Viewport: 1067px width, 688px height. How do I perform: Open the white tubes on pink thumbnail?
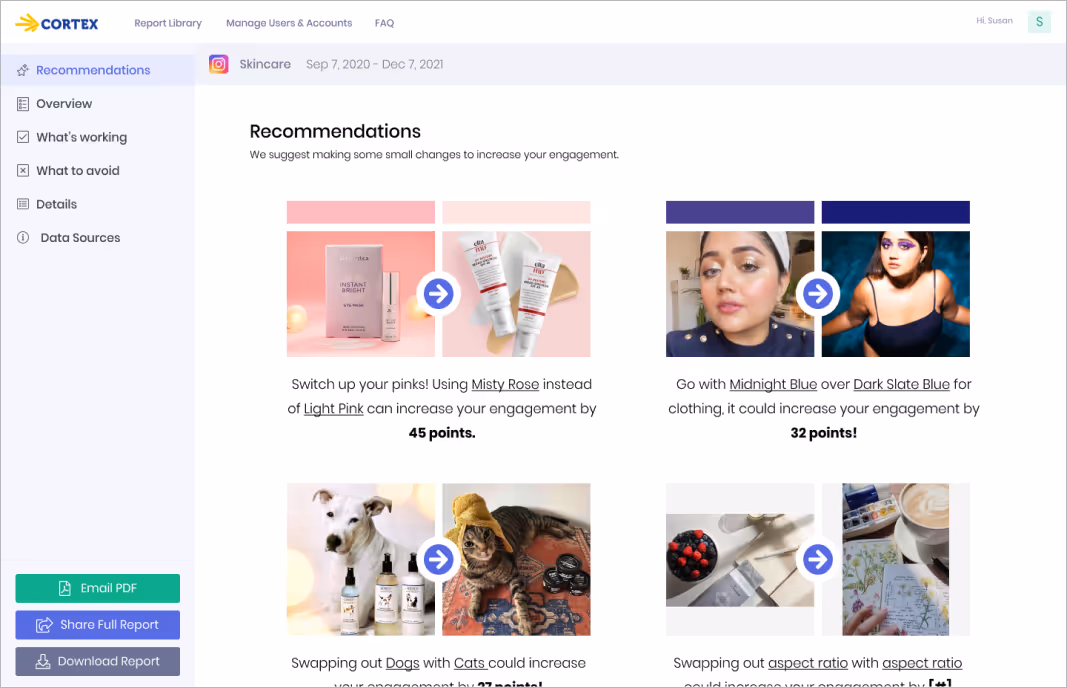(x=516, y=294)
